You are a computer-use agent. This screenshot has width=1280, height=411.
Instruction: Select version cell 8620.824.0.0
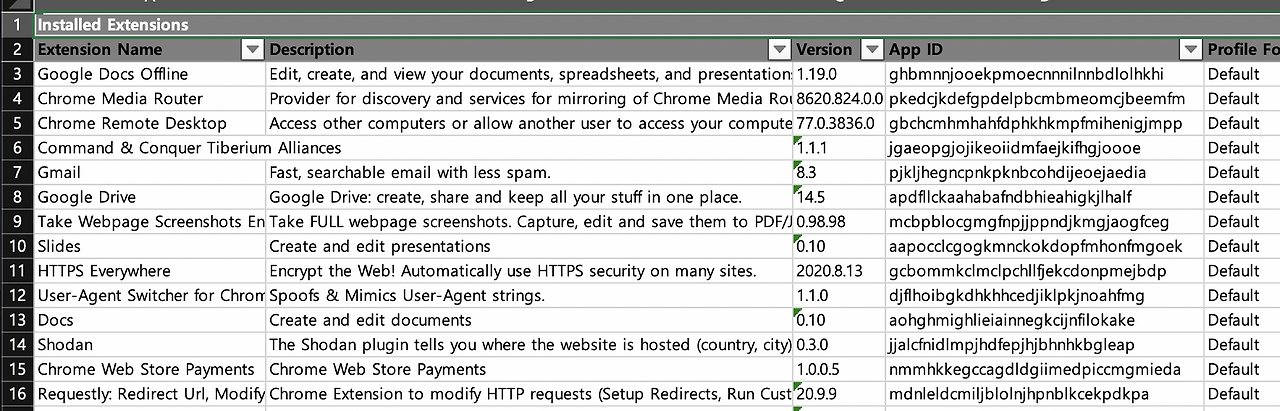pos(840,98)
